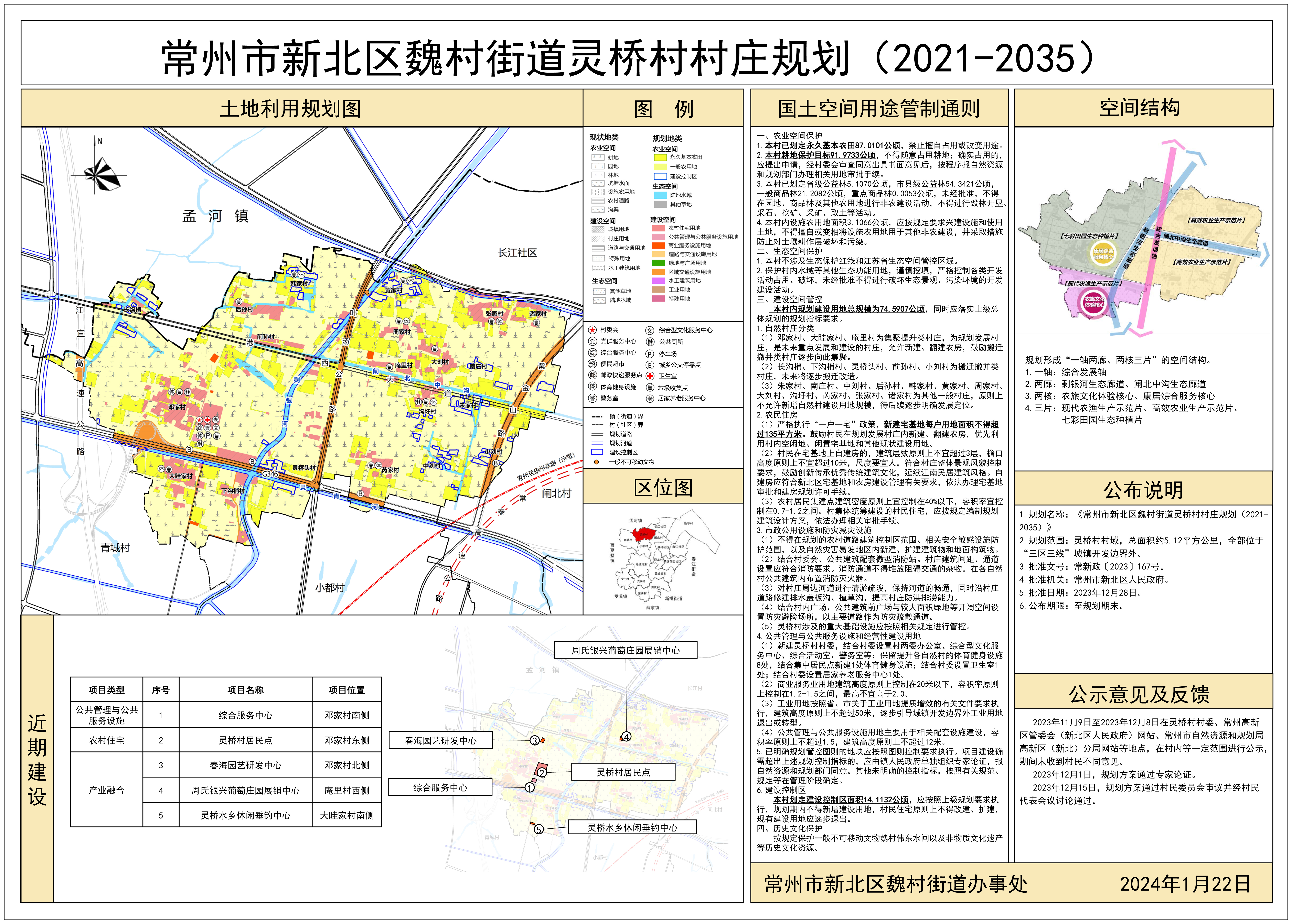Click the 邮政快递服务点 legend symbol

coord(592,375)
